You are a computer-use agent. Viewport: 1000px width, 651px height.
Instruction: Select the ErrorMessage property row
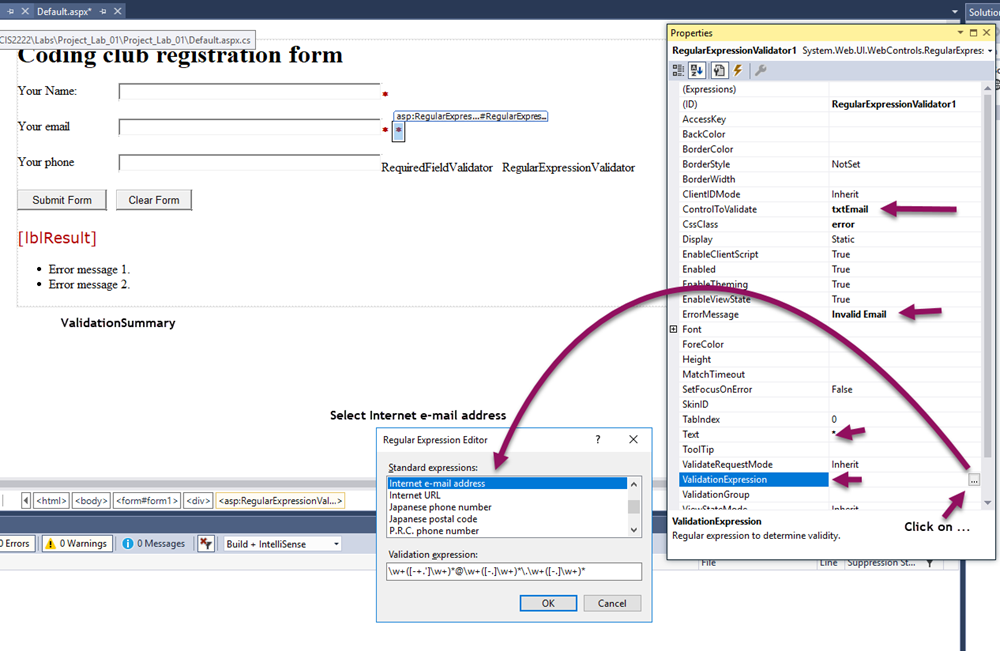click(829, 314)
